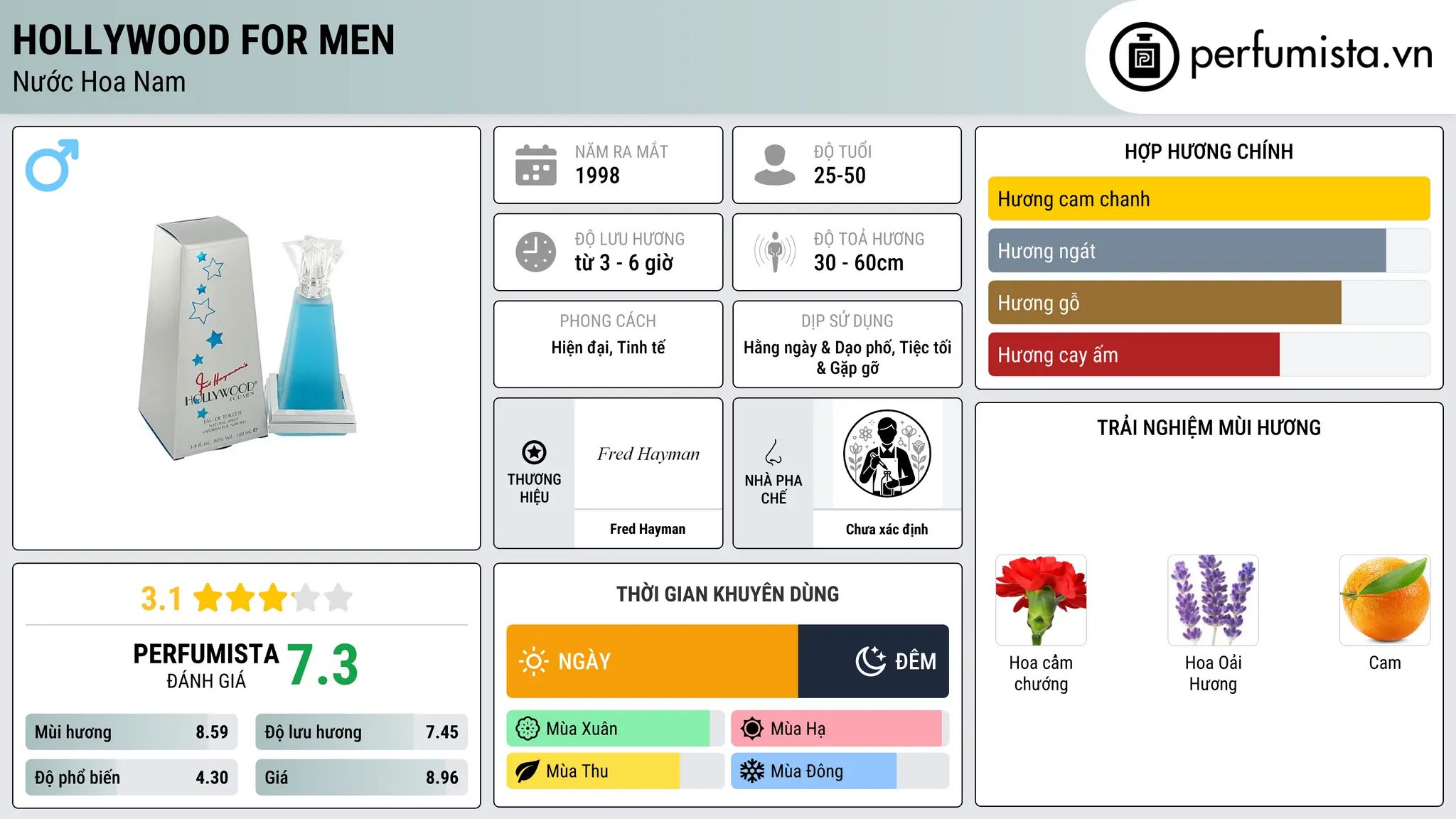Click the green Mùa Xuân season bar

pyautogui.click(x=608, y=729)
